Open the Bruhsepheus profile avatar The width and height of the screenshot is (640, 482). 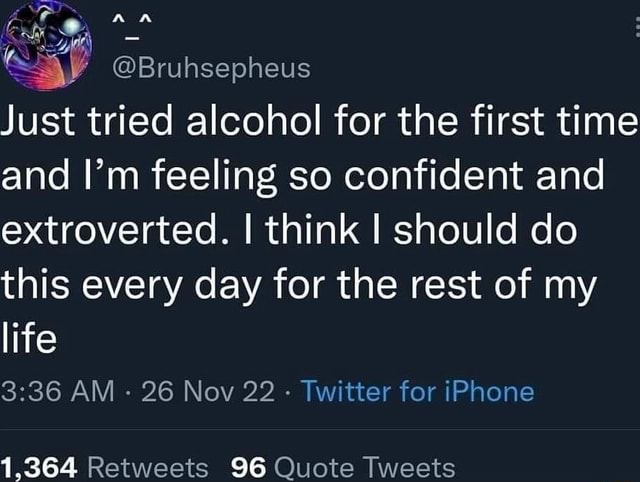coord(47,47)
